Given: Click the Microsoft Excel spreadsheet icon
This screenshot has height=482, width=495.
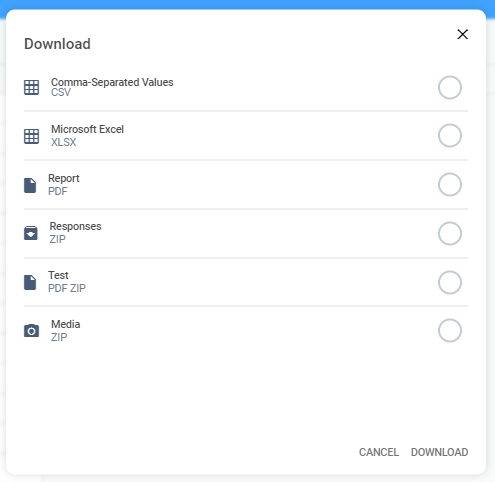Looking at the screenshot, I should coord(31,136).
